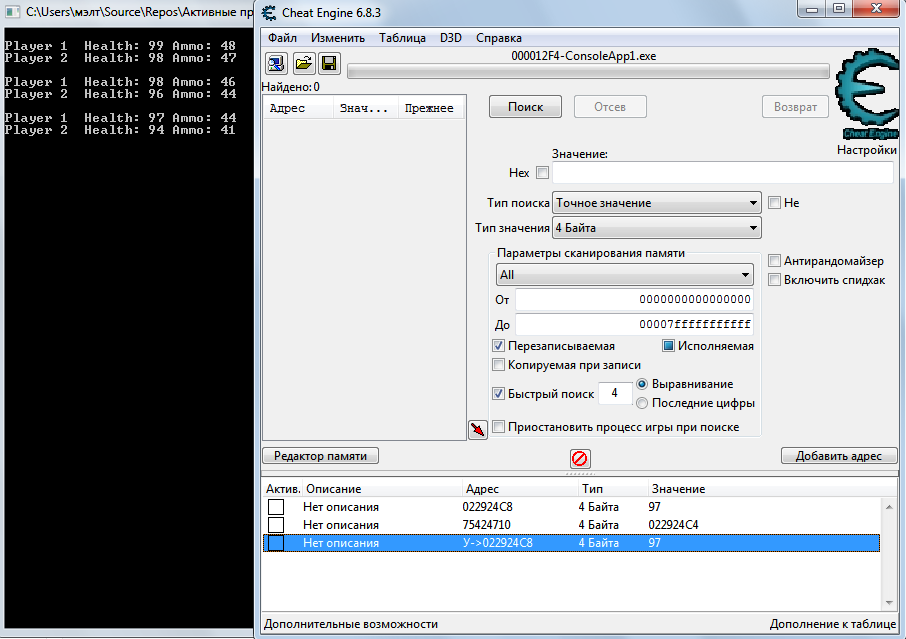
Task: Click the open process icon
Action: 276,64
